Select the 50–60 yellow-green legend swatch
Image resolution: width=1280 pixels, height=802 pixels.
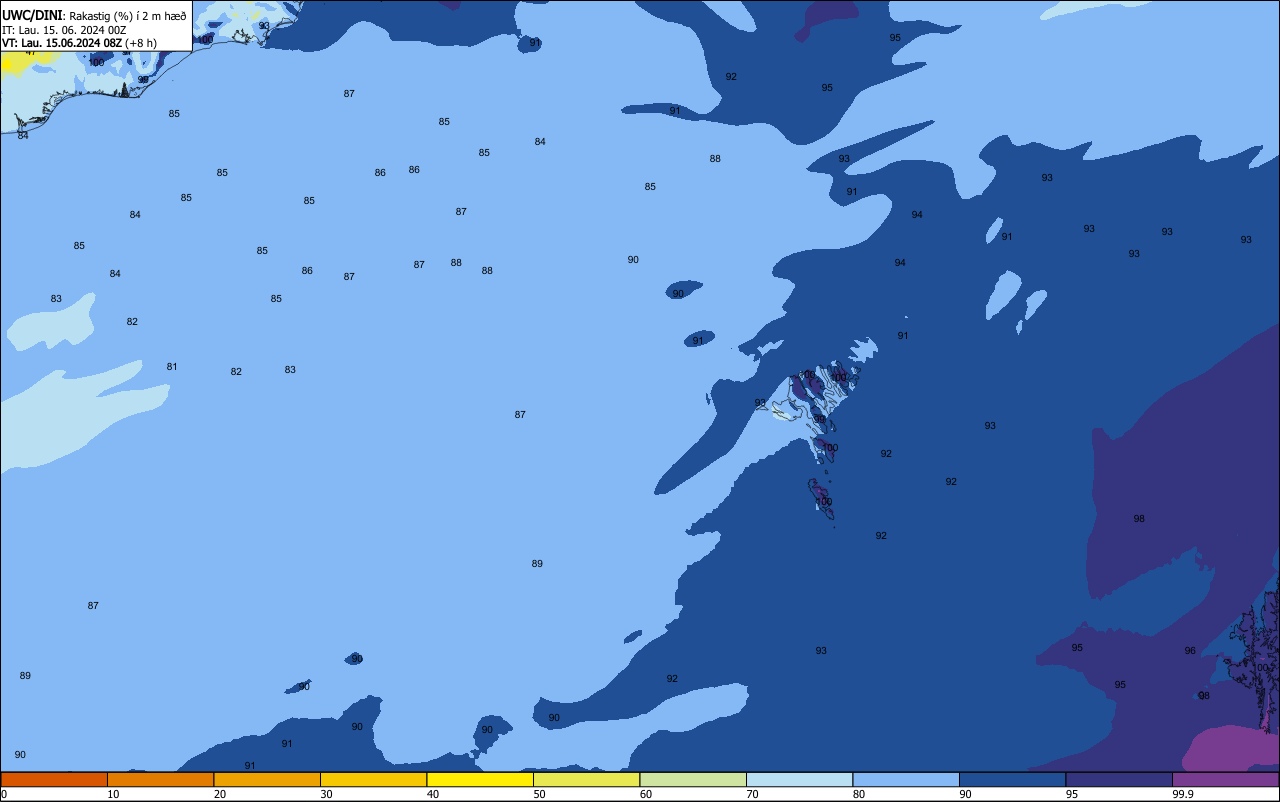click(x=586, y=779)
